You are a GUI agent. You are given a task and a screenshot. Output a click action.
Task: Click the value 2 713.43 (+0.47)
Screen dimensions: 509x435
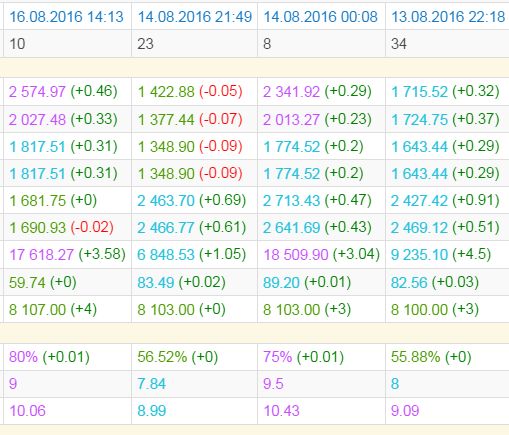click(317, 201)
